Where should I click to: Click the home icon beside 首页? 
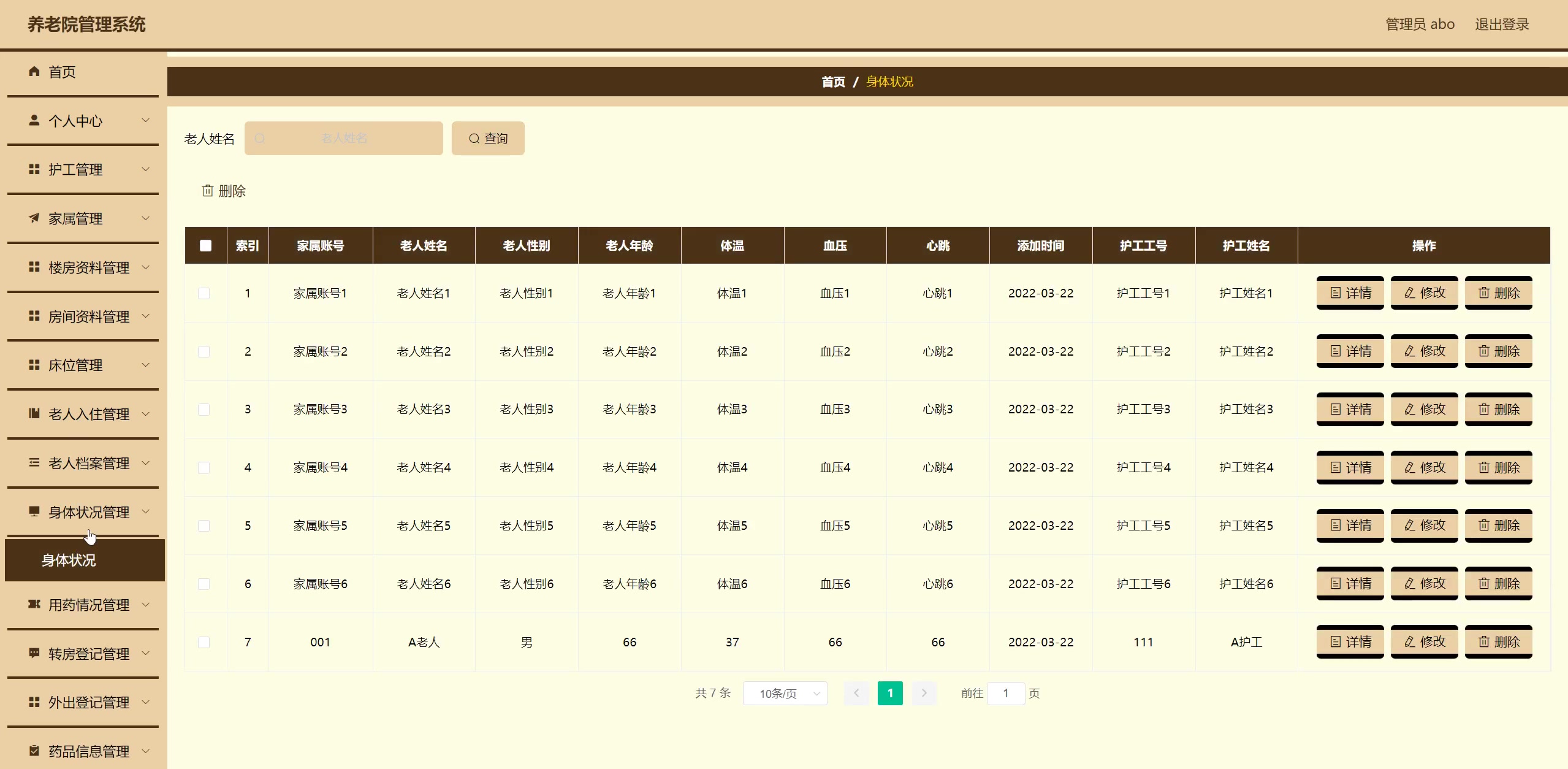(34, 72)
